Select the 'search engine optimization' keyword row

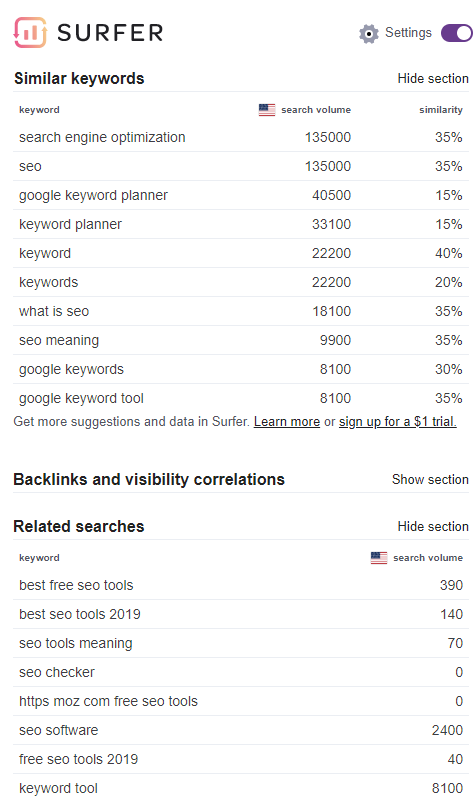pos(241,137)
